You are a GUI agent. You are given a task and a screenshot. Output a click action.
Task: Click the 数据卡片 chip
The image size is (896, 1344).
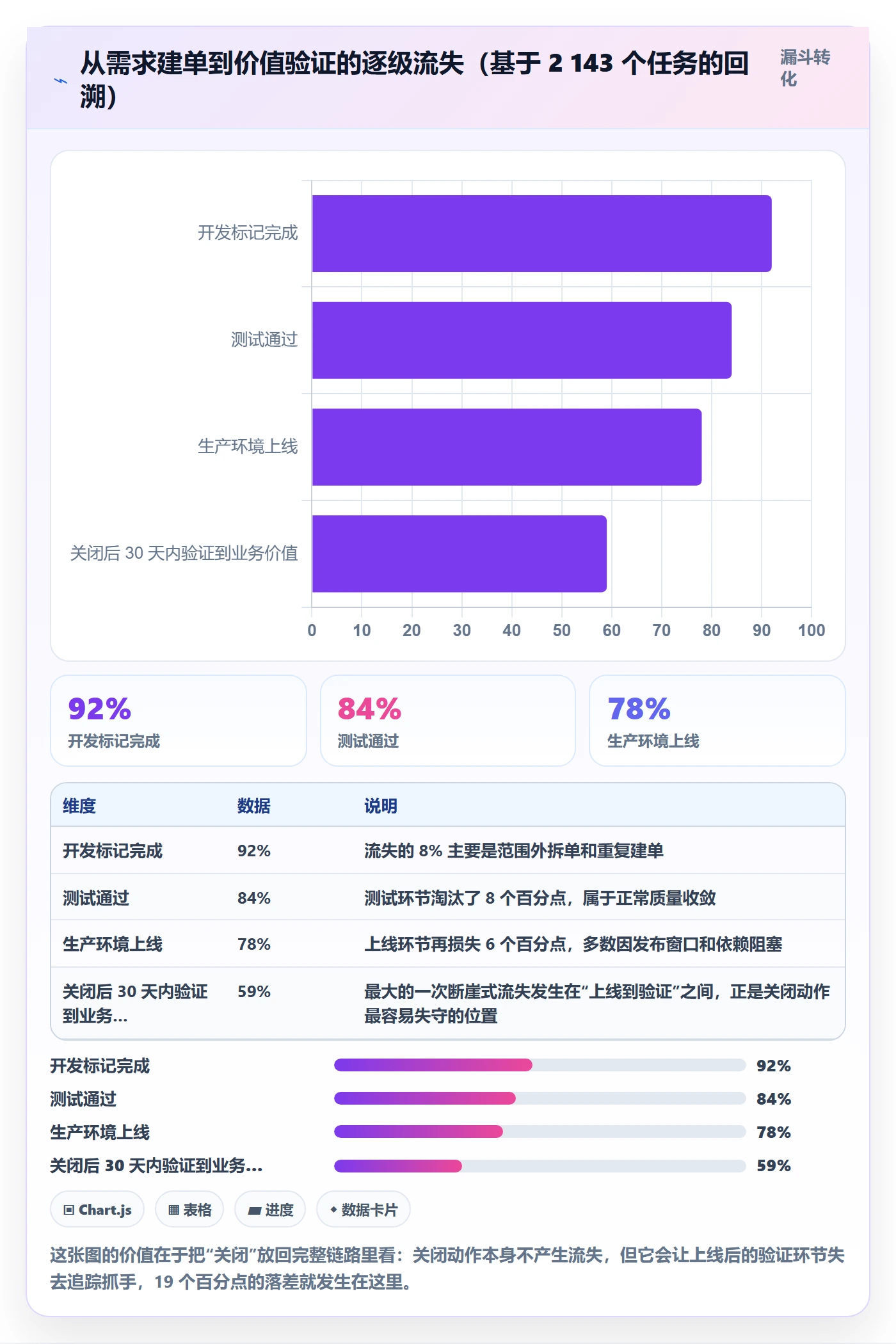(x=364, y=1209)
